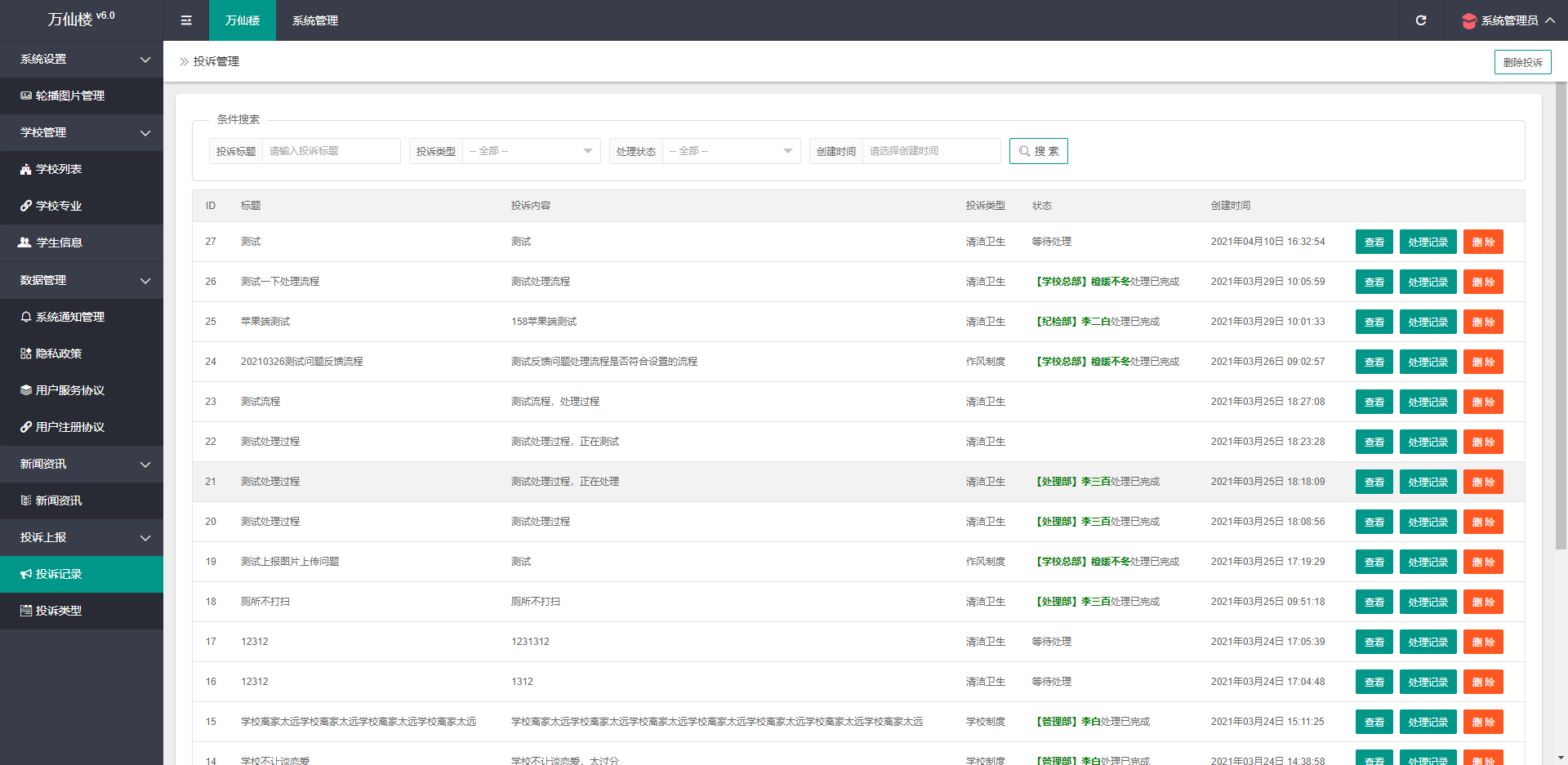This screenshot has width=1568, height=765.
Task: Click 作风制度 type in row 24
Action: (986, 362)
